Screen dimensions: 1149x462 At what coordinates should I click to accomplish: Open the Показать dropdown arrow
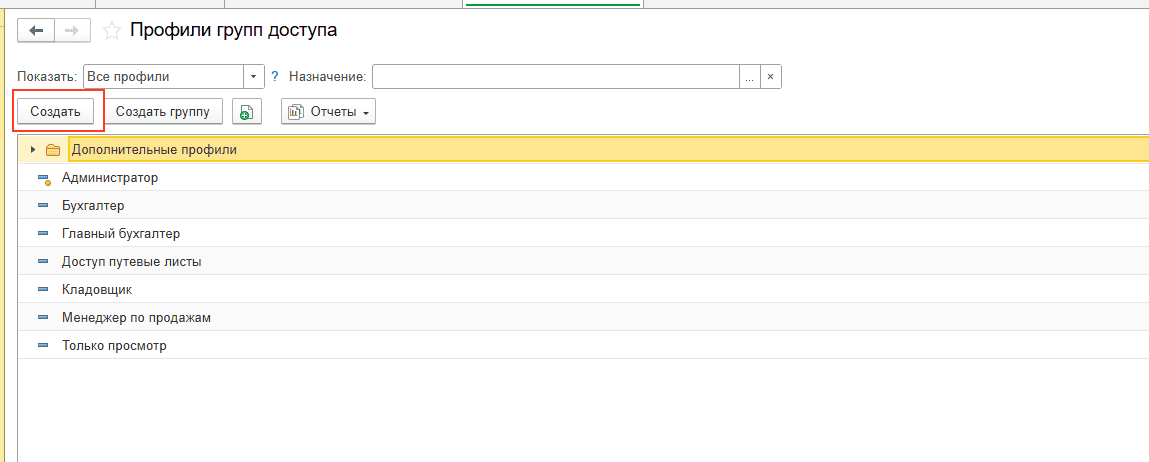(x=254, y=76)
